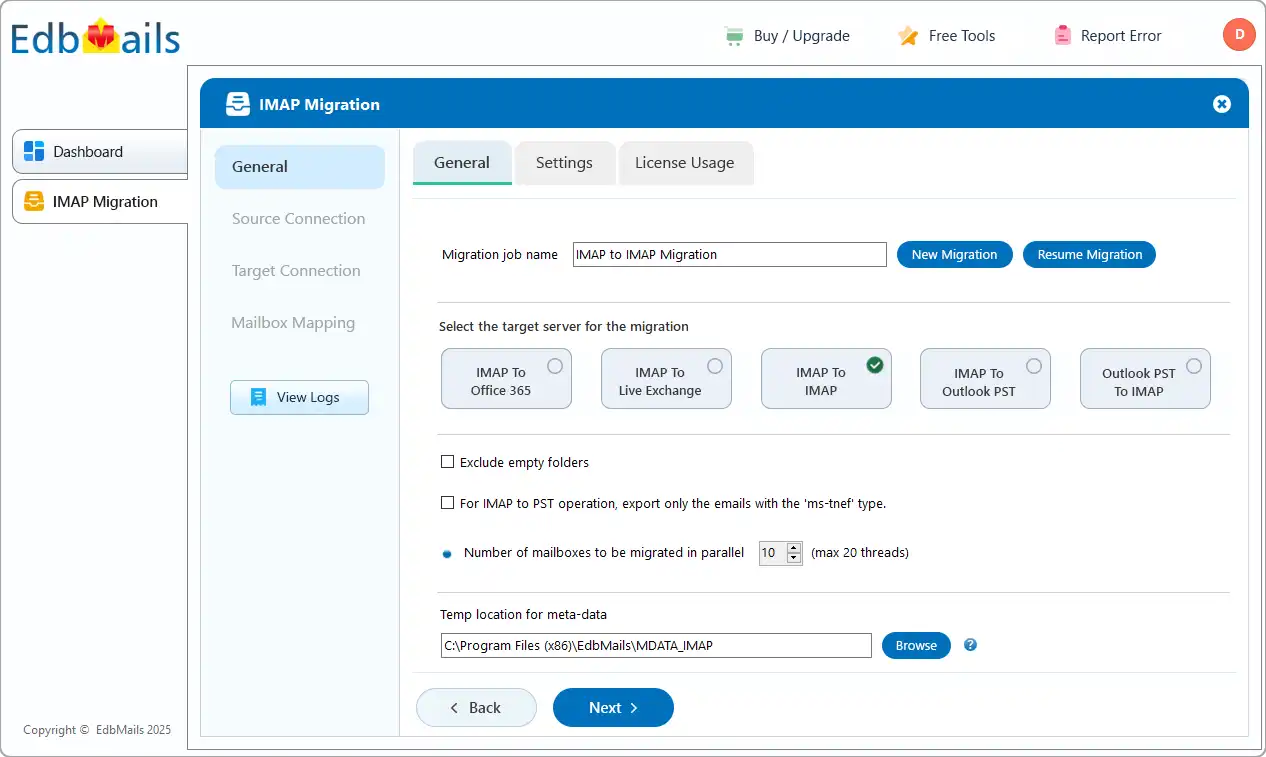Click the Free Tools star icon
This screenshot has width=1266, height=757.
(908, 36)
